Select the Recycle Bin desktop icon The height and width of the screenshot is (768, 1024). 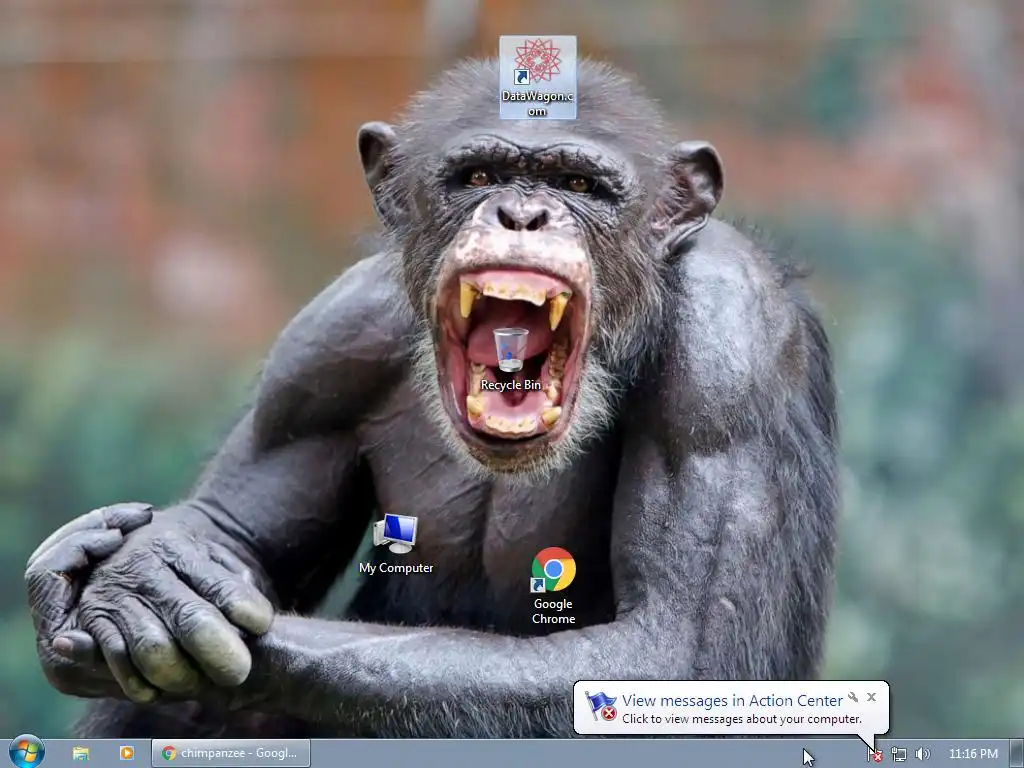pos(511,360)
